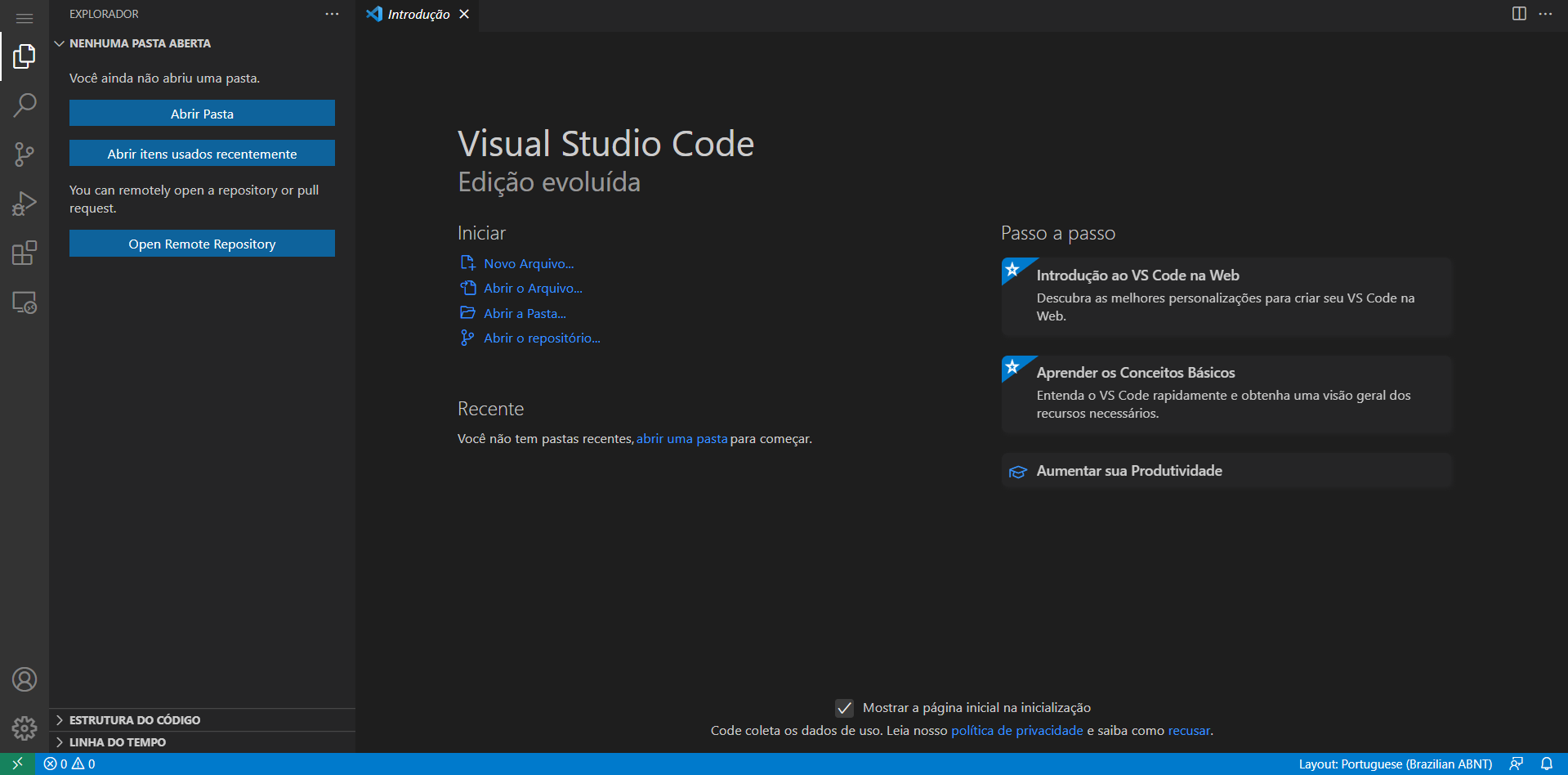Click the hamburger menu icon top left
The height and width of the screenshot is (775, 1568).
(25, 18)
